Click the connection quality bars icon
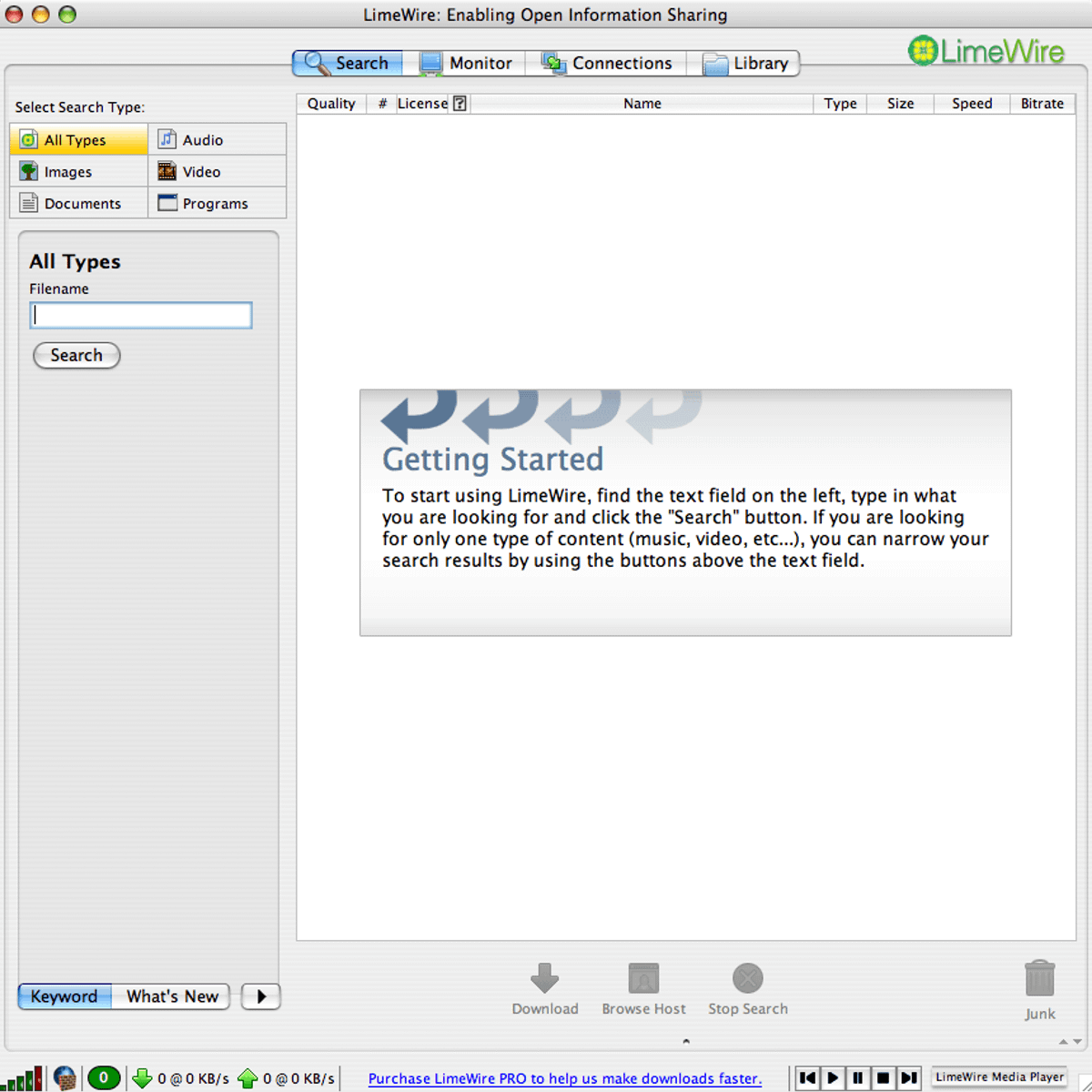1092x1092 pixels. (25, 1079)
